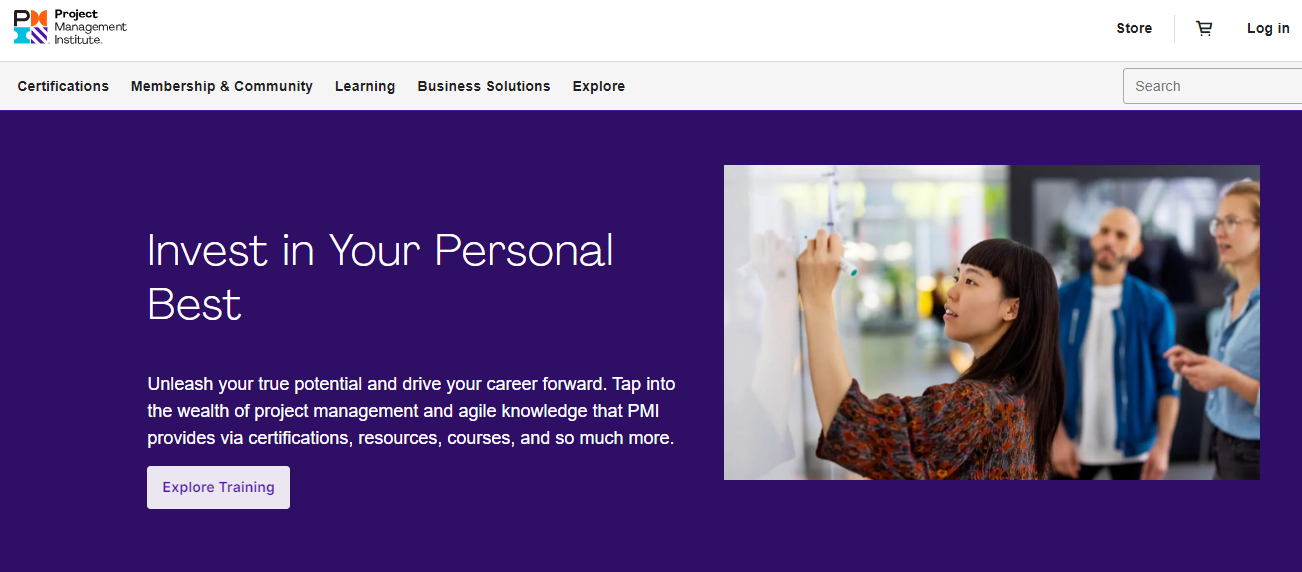This screenshot has height=572, width=1302.
Task: Expand the Certifications menu
Action: (63, 86)
